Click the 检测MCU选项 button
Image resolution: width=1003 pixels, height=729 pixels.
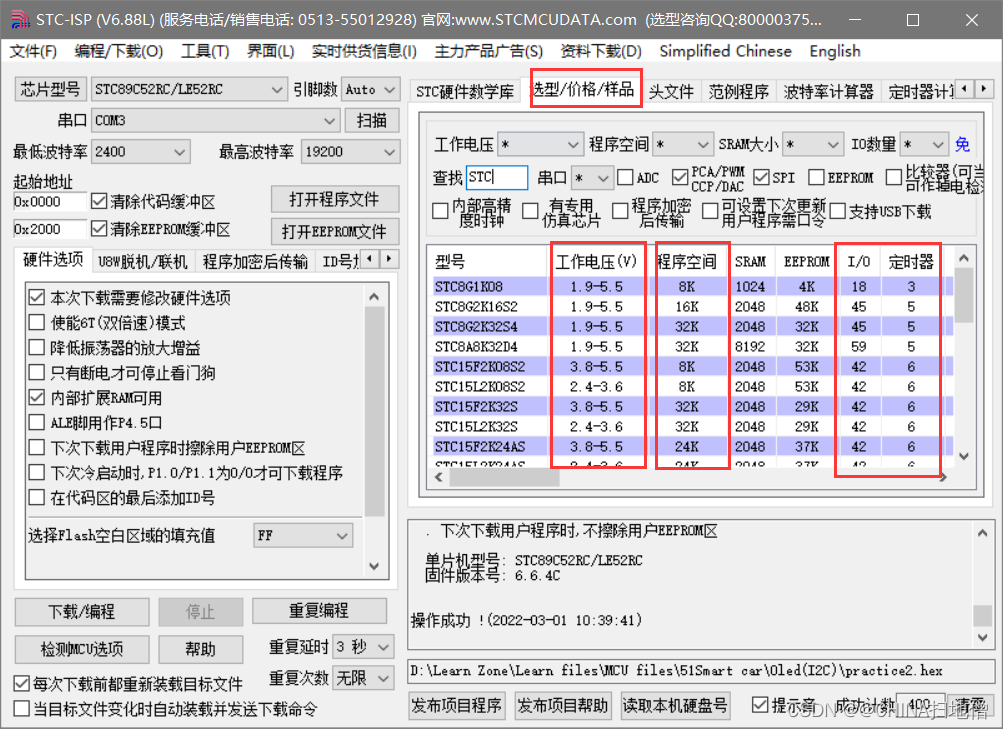point(82,649)
